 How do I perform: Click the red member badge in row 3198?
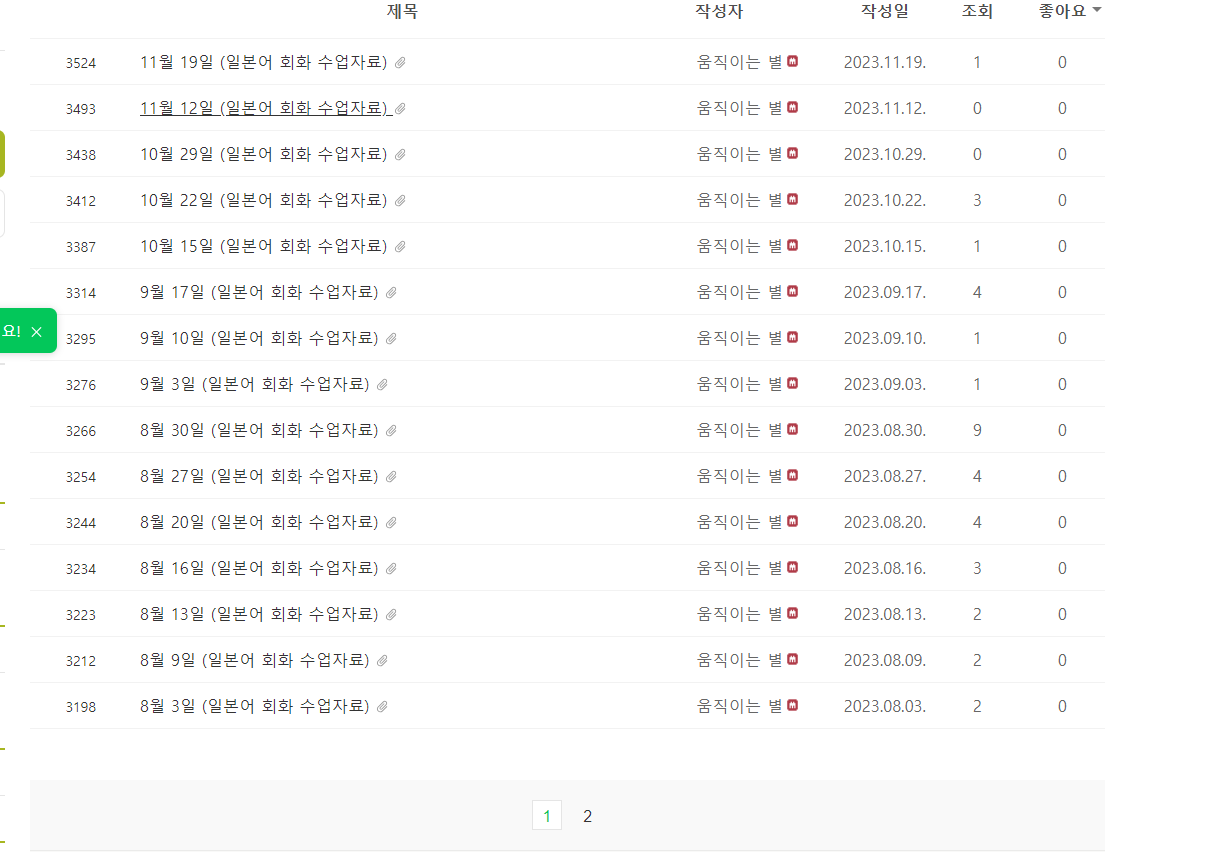click(793, 706)
